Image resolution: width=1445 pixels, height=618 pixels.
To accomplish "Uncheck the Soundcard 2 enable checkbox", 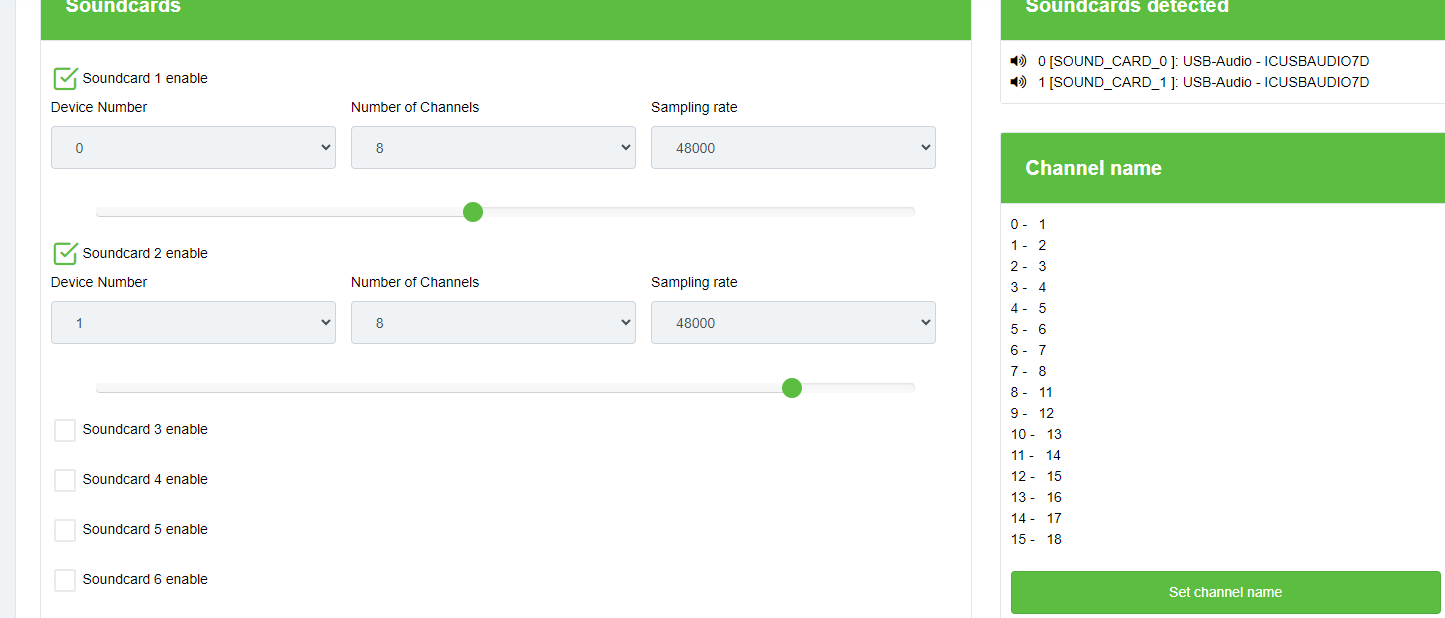I will (65, 253).
